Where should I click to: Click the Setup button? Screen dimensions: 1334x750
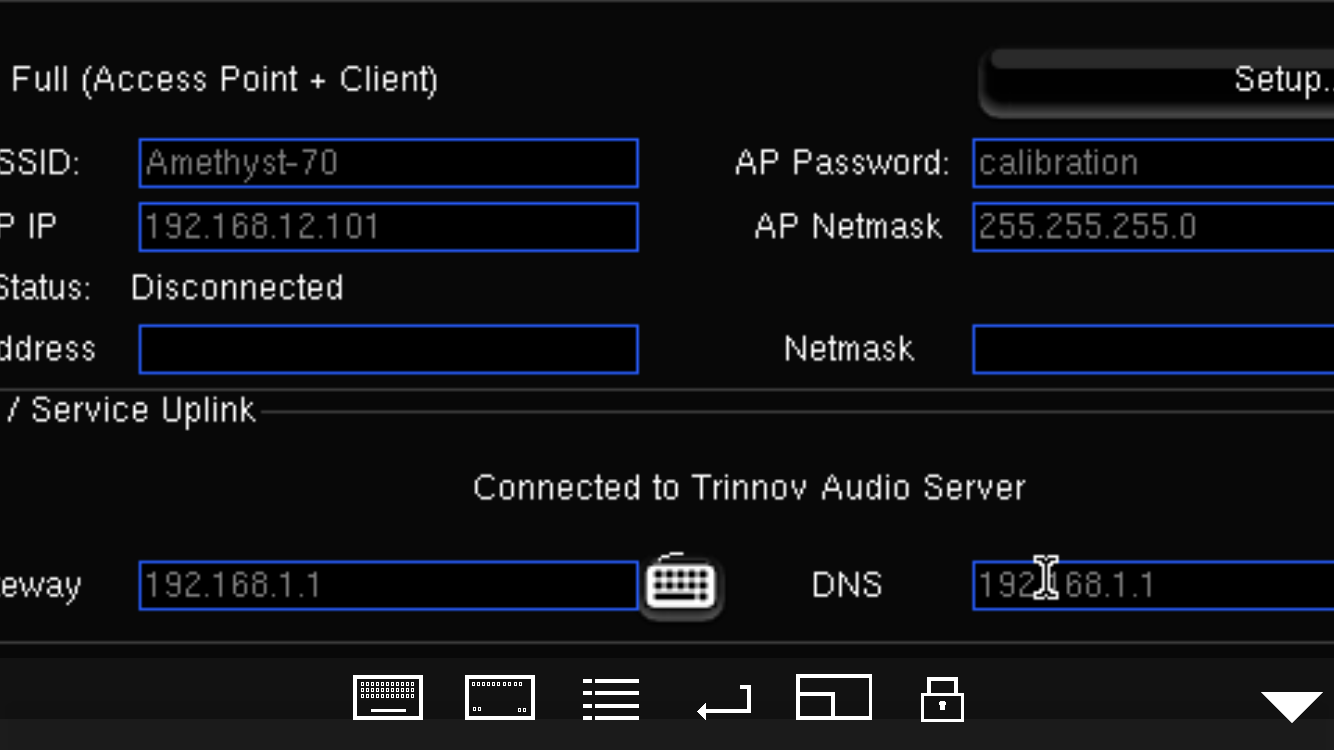[x=1157, y=82]
